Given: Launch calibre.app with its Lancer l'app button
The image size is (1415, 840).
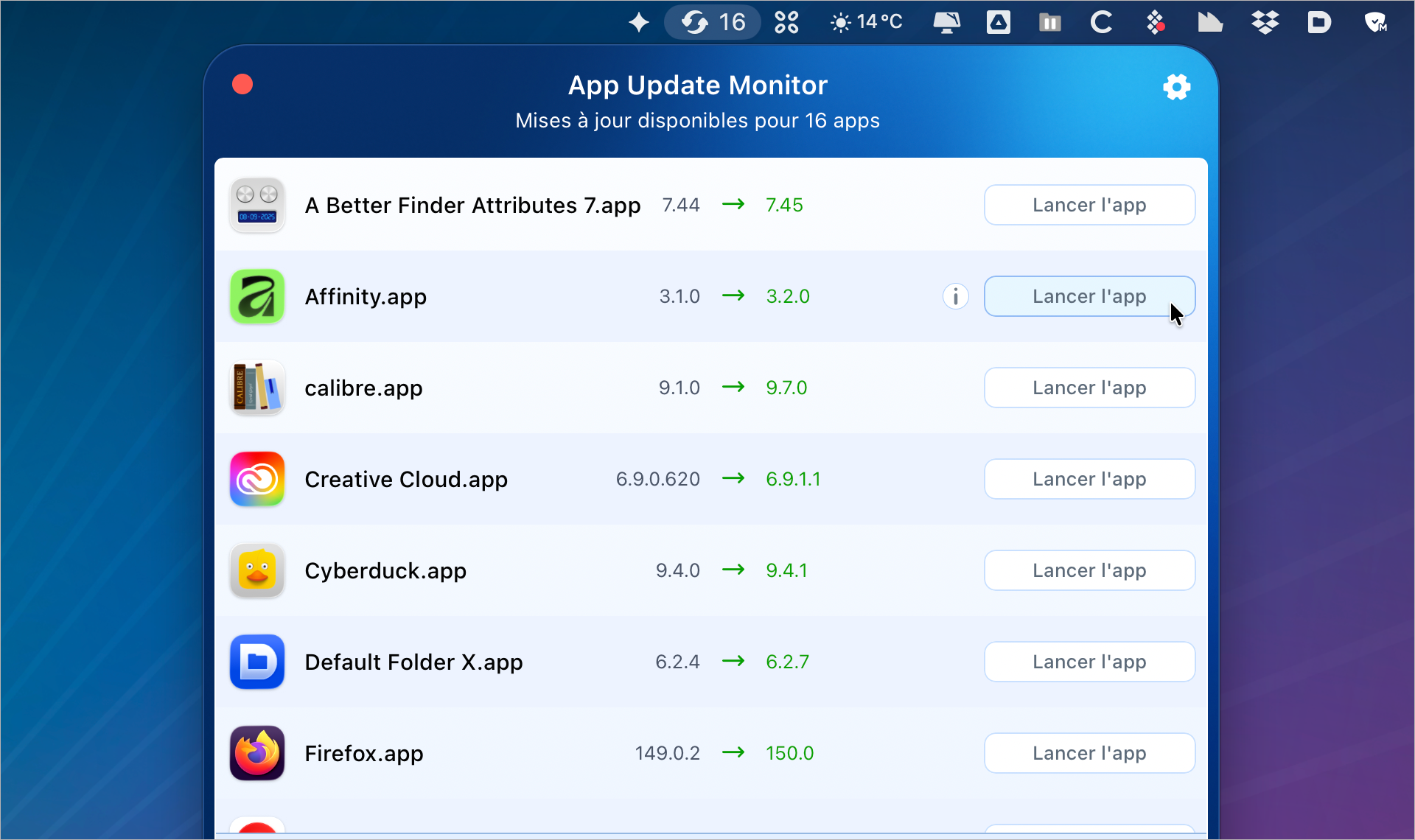Looking at the screenshot, I should pyautogui.click(x=1089, y=388).
